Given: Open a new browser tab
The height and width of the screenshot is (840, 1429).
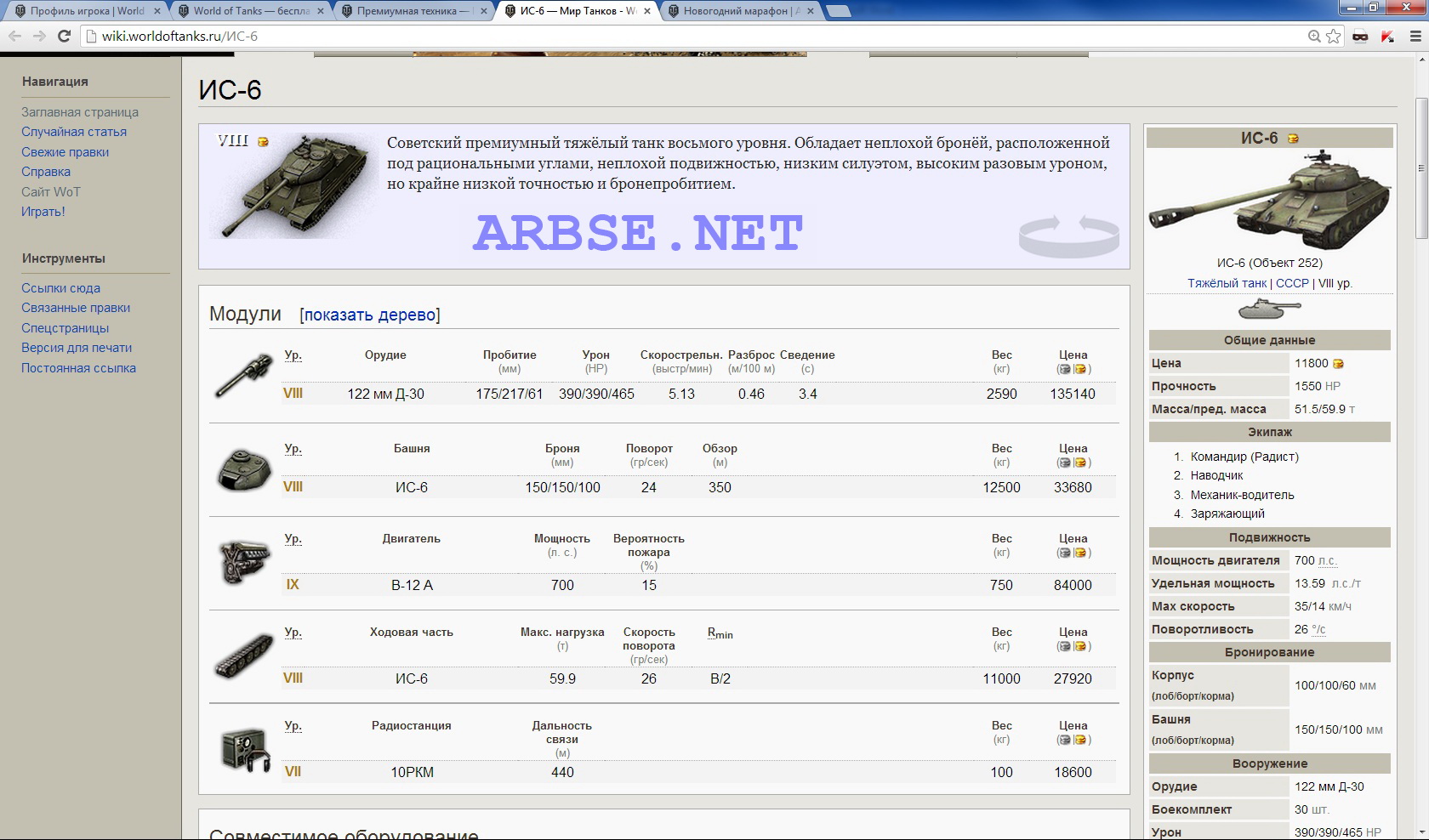Looking at the screenshot, I should pyautogui.click(x=839, y=11).
